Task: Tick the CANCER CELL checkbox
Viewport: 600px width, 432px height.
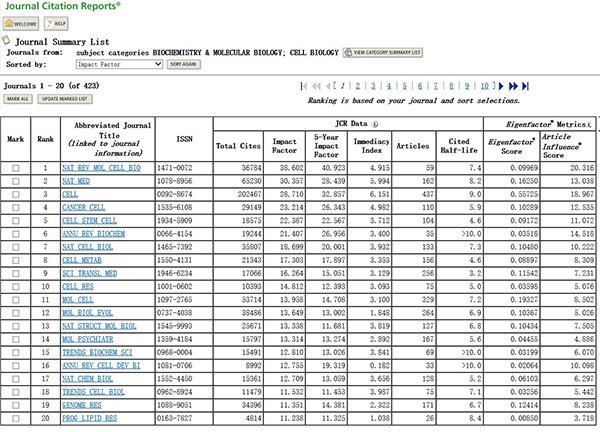Action: (x=16, y=207)
